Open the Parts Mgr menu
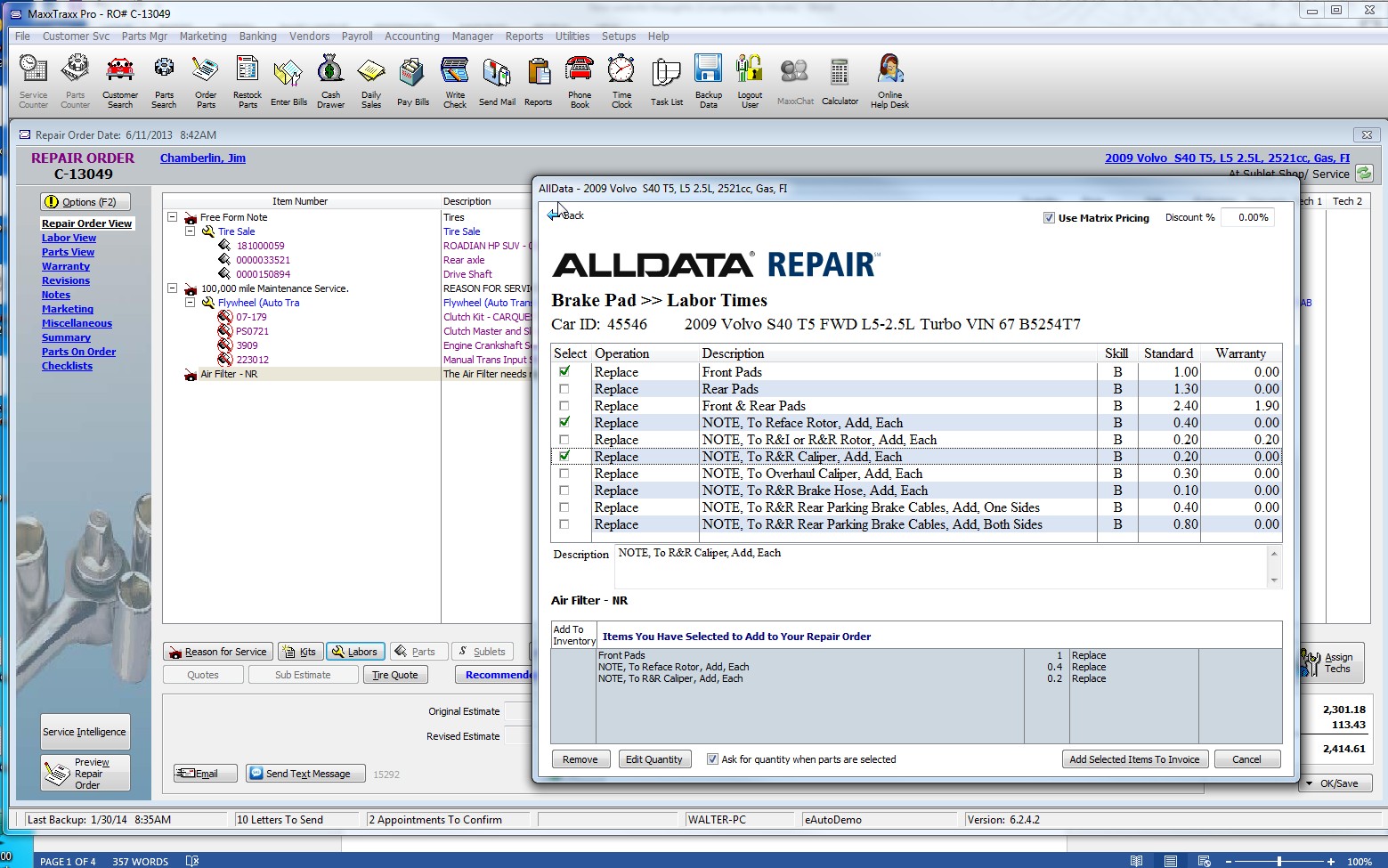The image size is (1388, 868). [x=144, y=37]
